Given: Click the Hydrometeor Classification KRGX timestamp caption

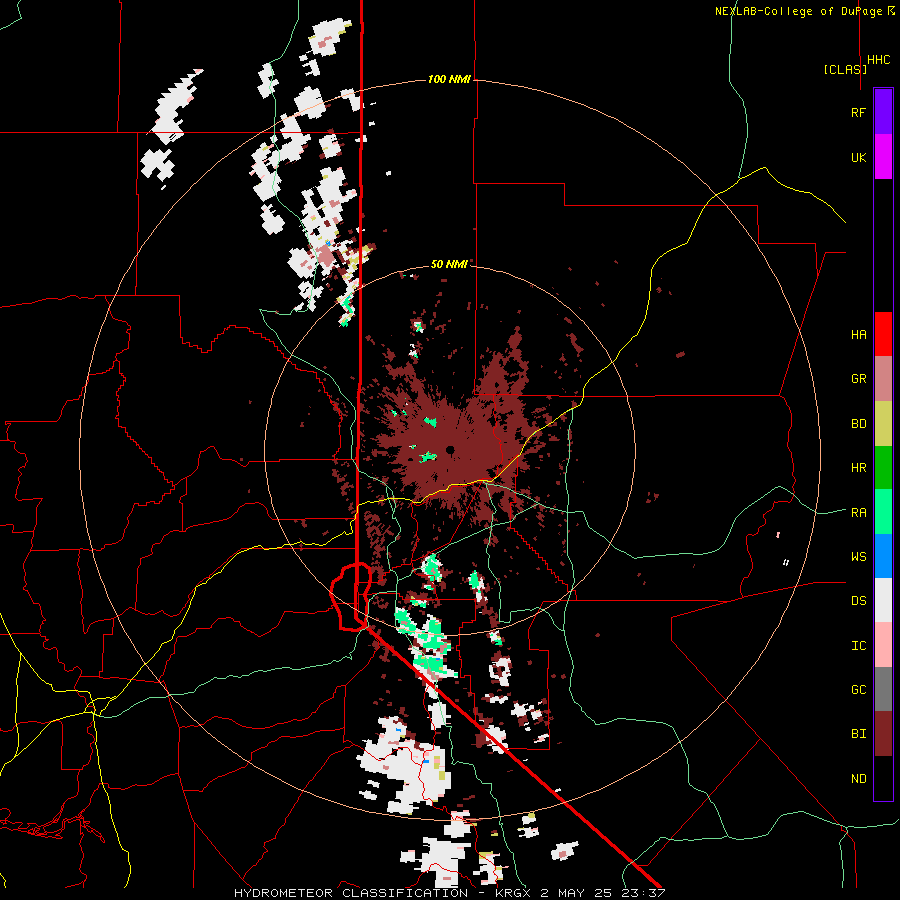Looking at the screenshot, I should pos(449,893).
